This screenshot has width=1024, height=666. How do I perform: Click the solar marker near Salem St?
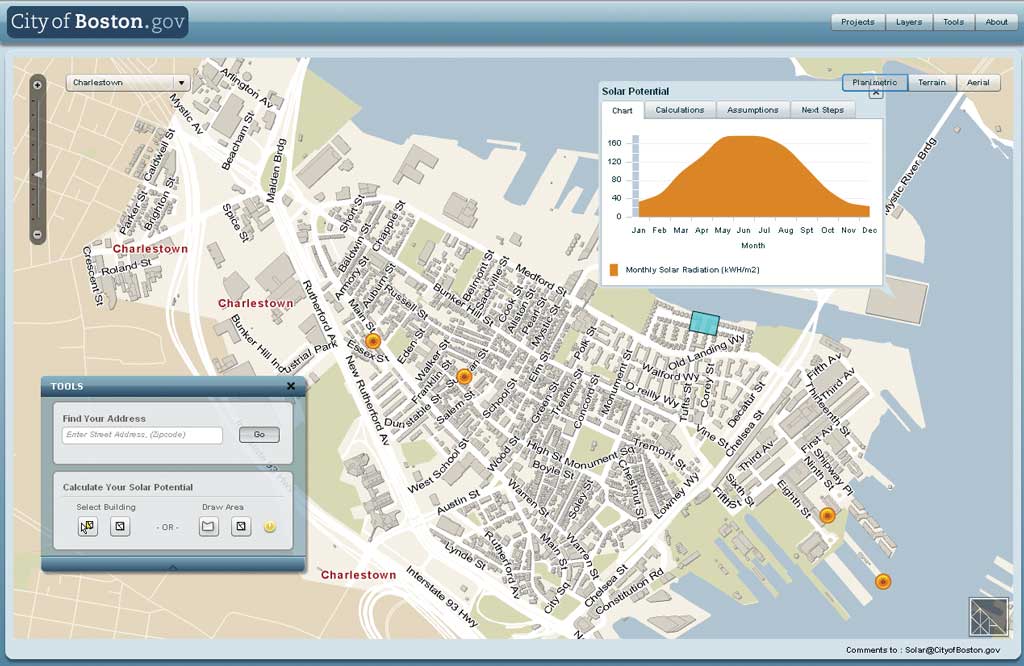coord(464,376)
